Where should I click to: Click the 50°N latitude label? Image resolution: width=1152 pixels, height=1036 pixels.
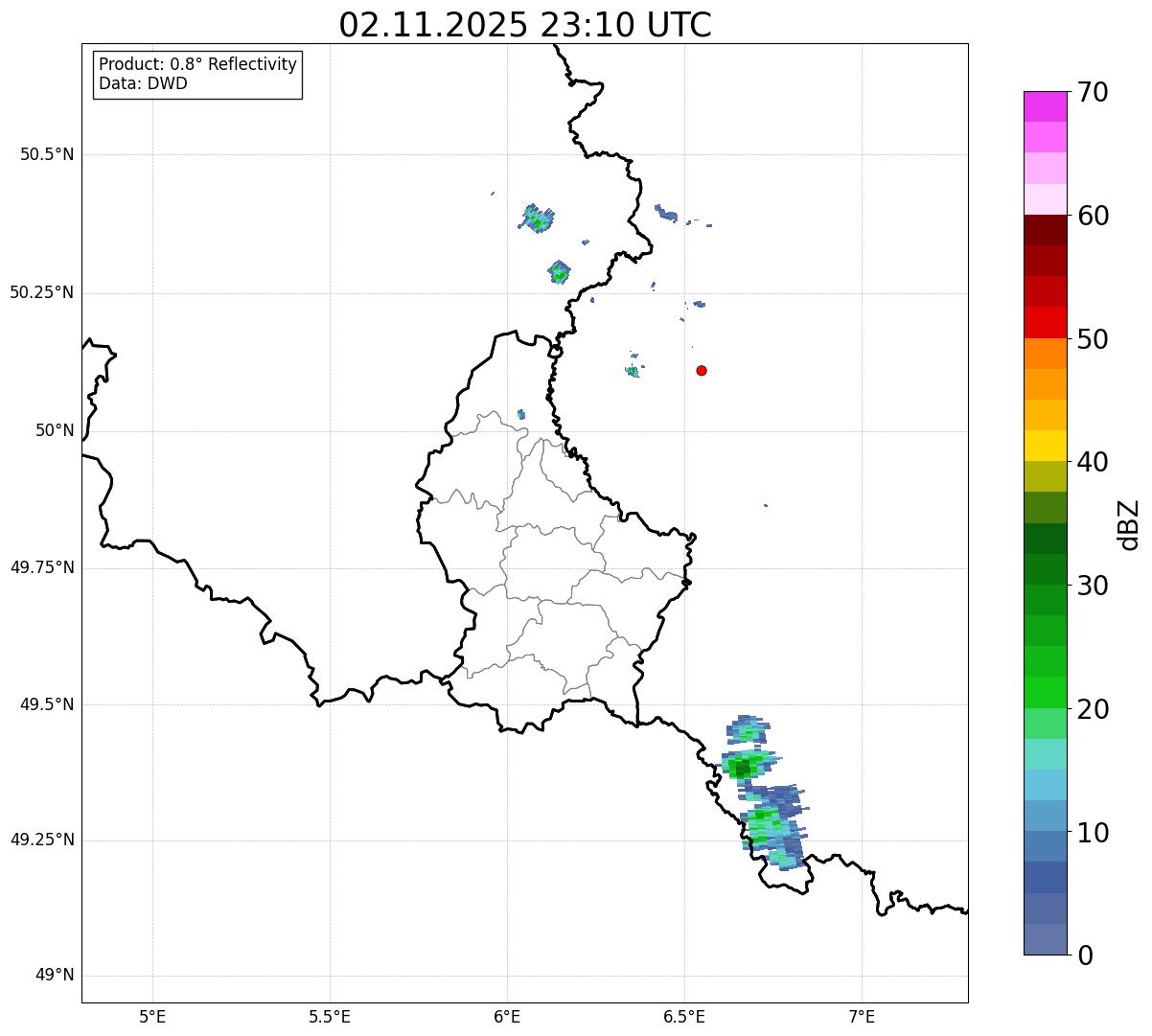[55, 430]
